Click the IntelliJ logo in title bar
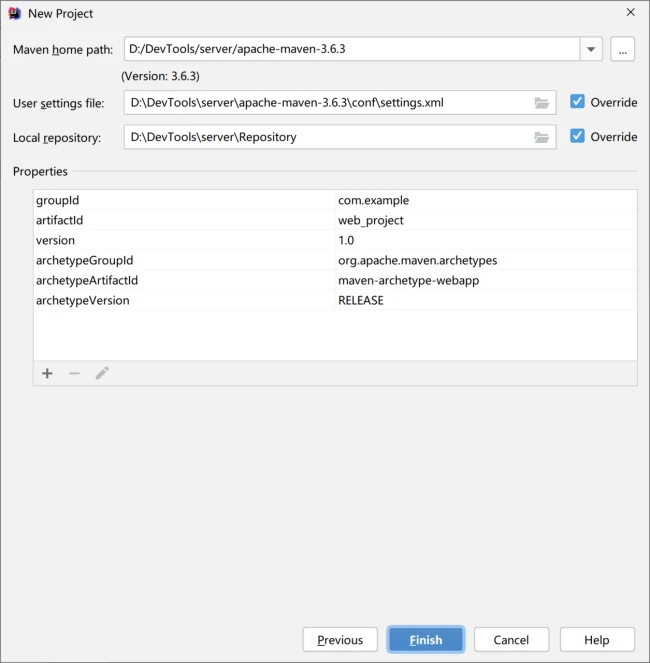The width and height of the screenshot is (650, 663). (14, 13)
